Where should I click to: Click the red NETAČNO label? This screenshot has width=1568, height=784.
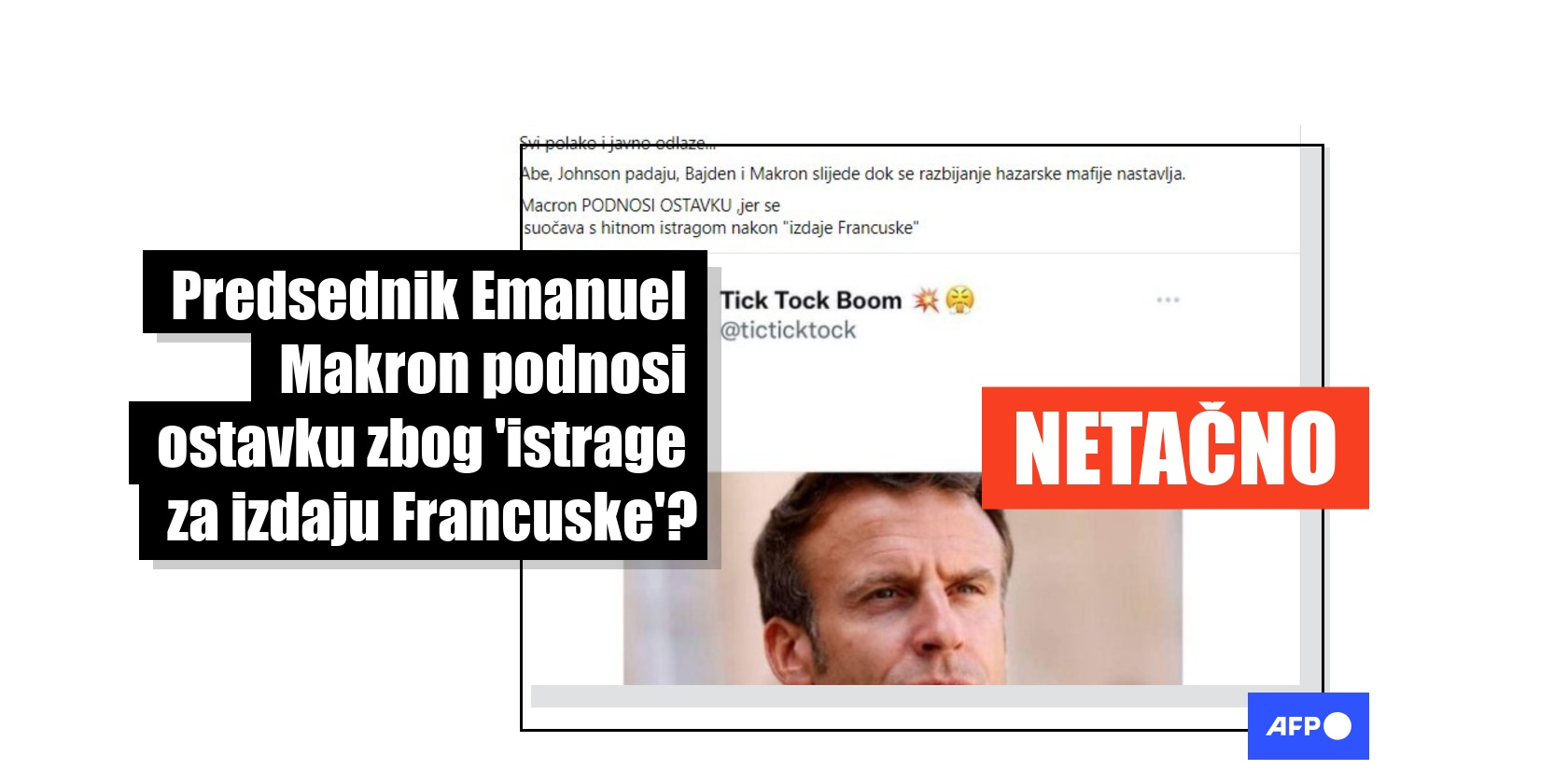point(1175,448)
